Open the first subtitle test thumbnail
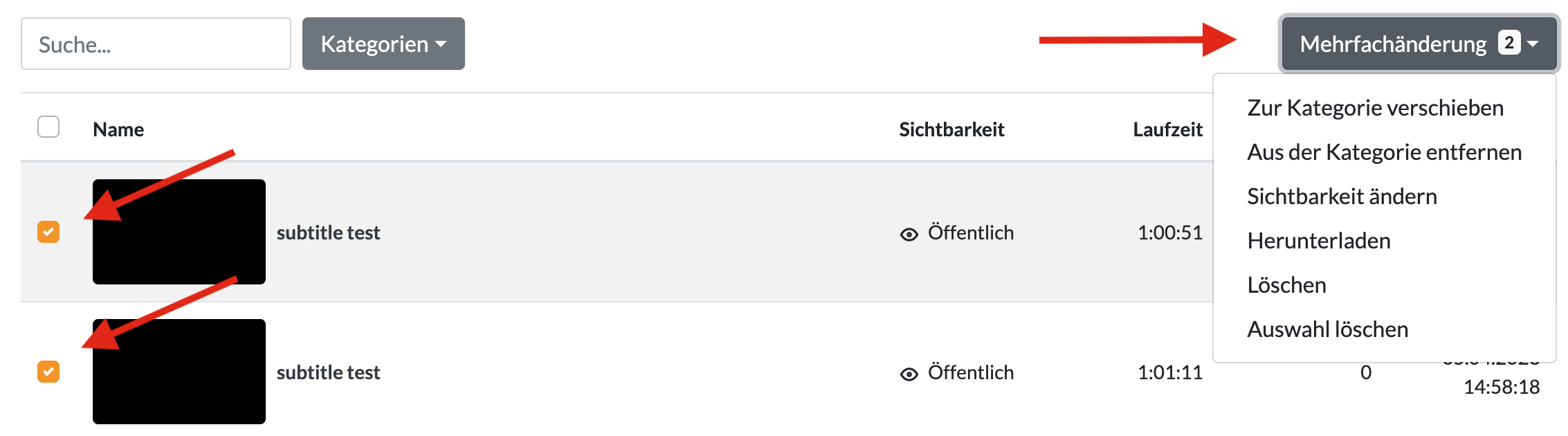Image resolution: width=1568 pixels, height=436 pixels. (179, 232)
